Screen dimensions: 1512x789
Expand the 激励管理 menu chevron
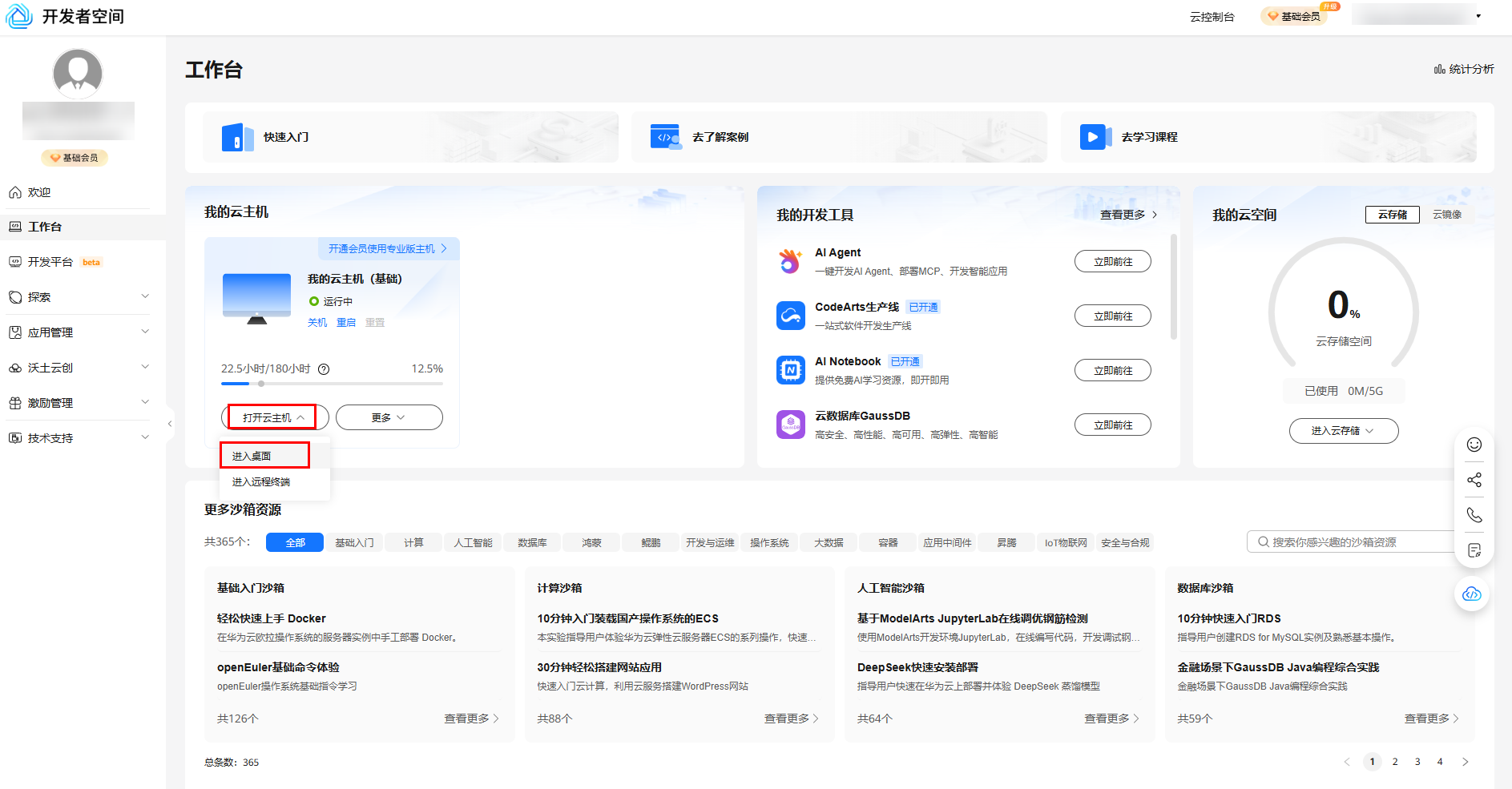click(x=145, y=402)
